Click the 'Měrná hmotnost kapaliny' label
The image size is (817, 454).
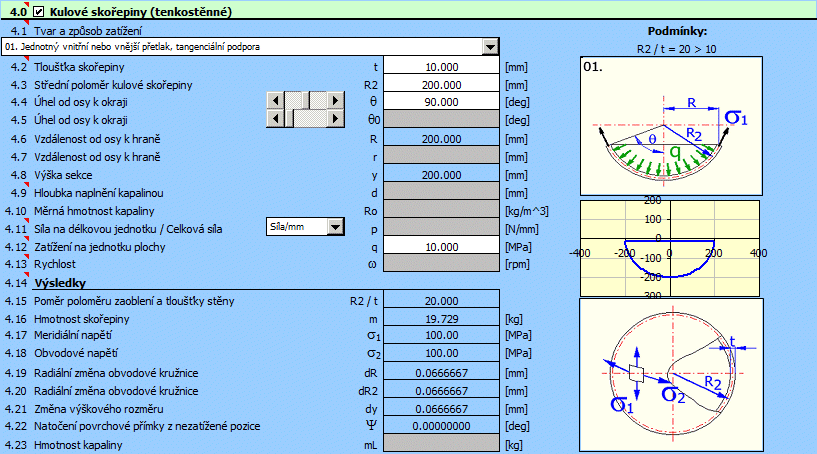pos(94,211)
